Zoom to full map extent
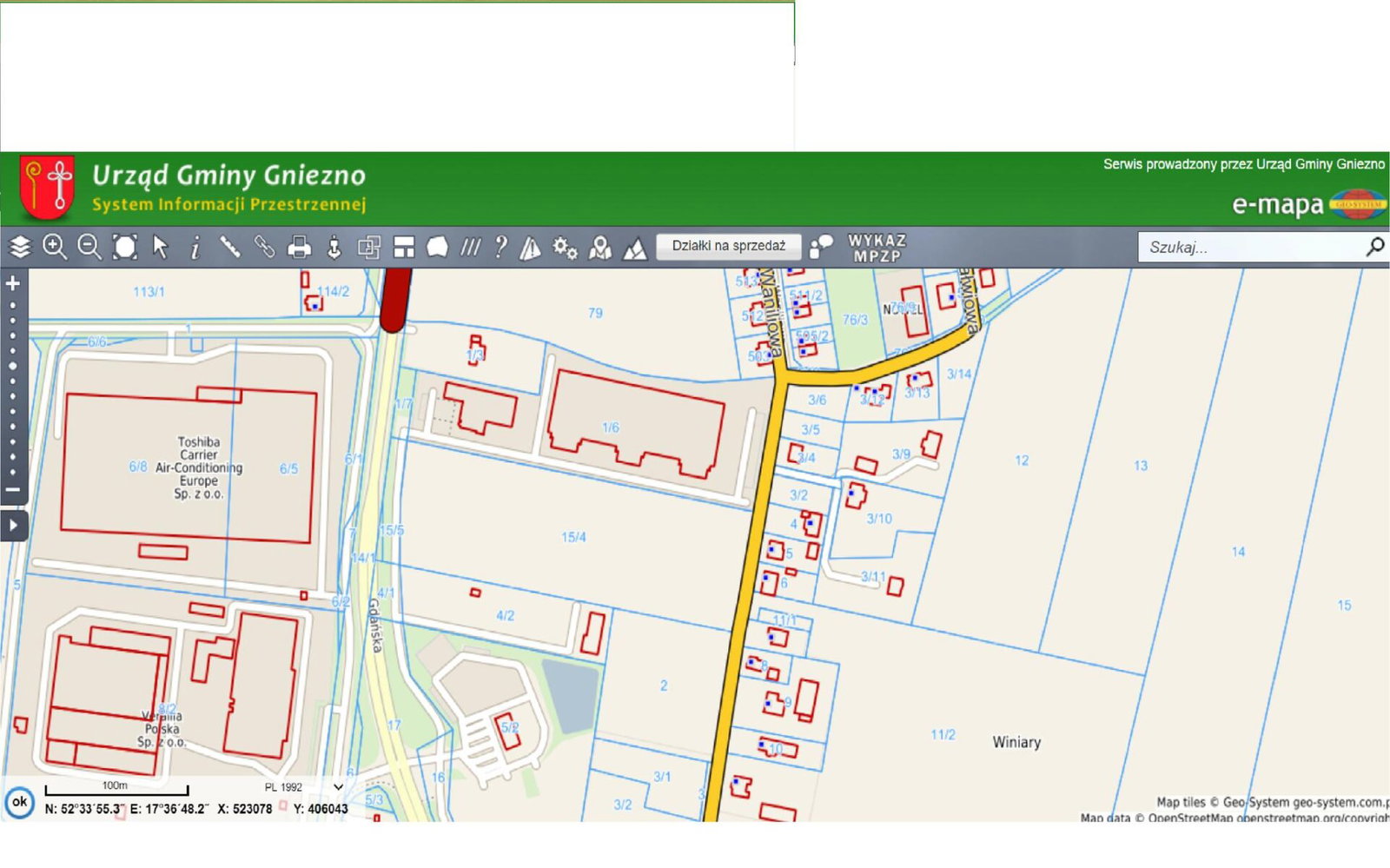 pos(125,248)
